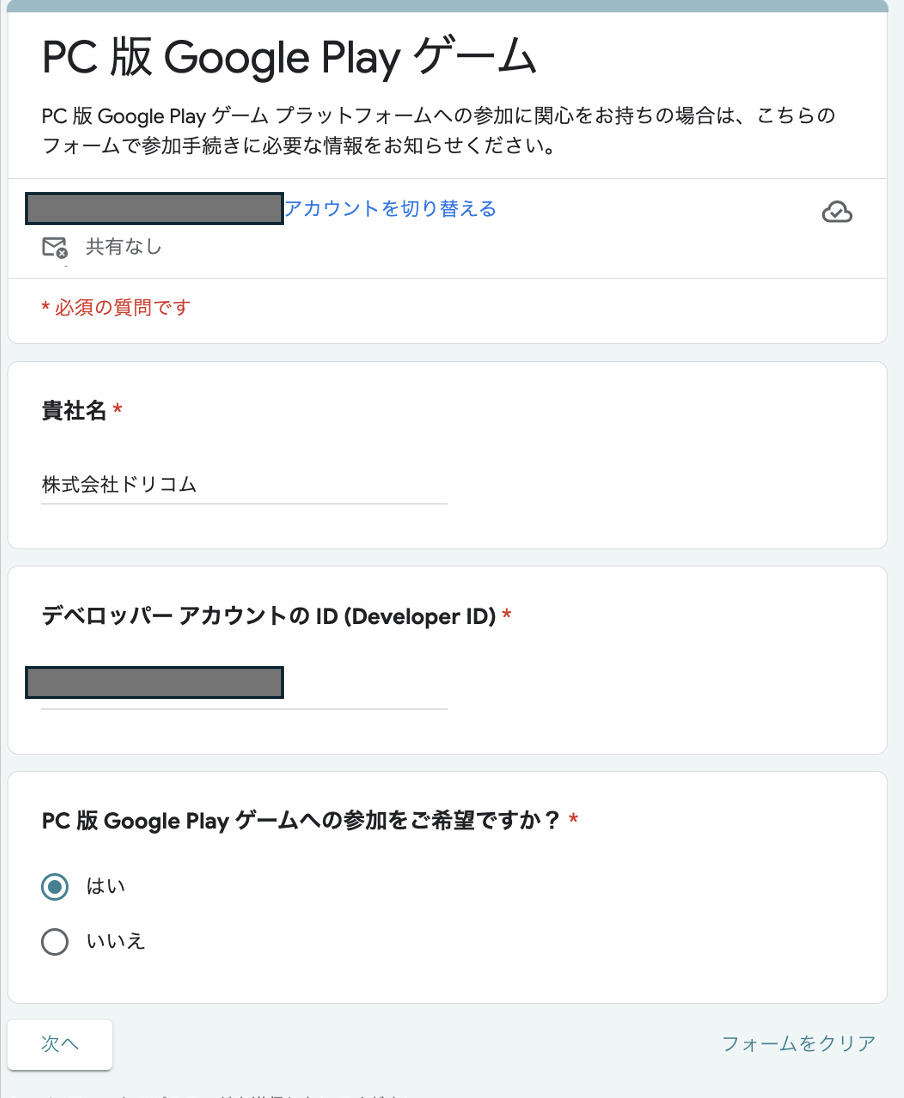Viewport: 904px width, 1098px height.
Task: Select the はい radio button
Action: (55, 887)
